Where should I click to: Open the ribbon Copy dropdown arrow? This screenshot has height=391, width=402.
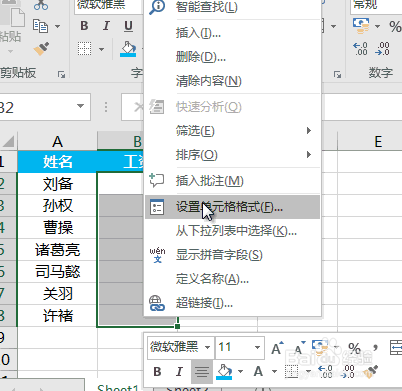(57, 26)
